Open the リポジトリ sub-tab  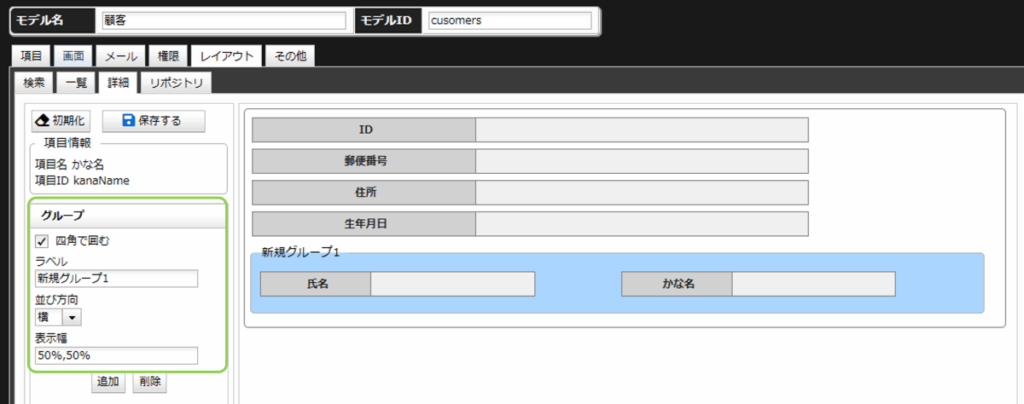pos(176,83)
